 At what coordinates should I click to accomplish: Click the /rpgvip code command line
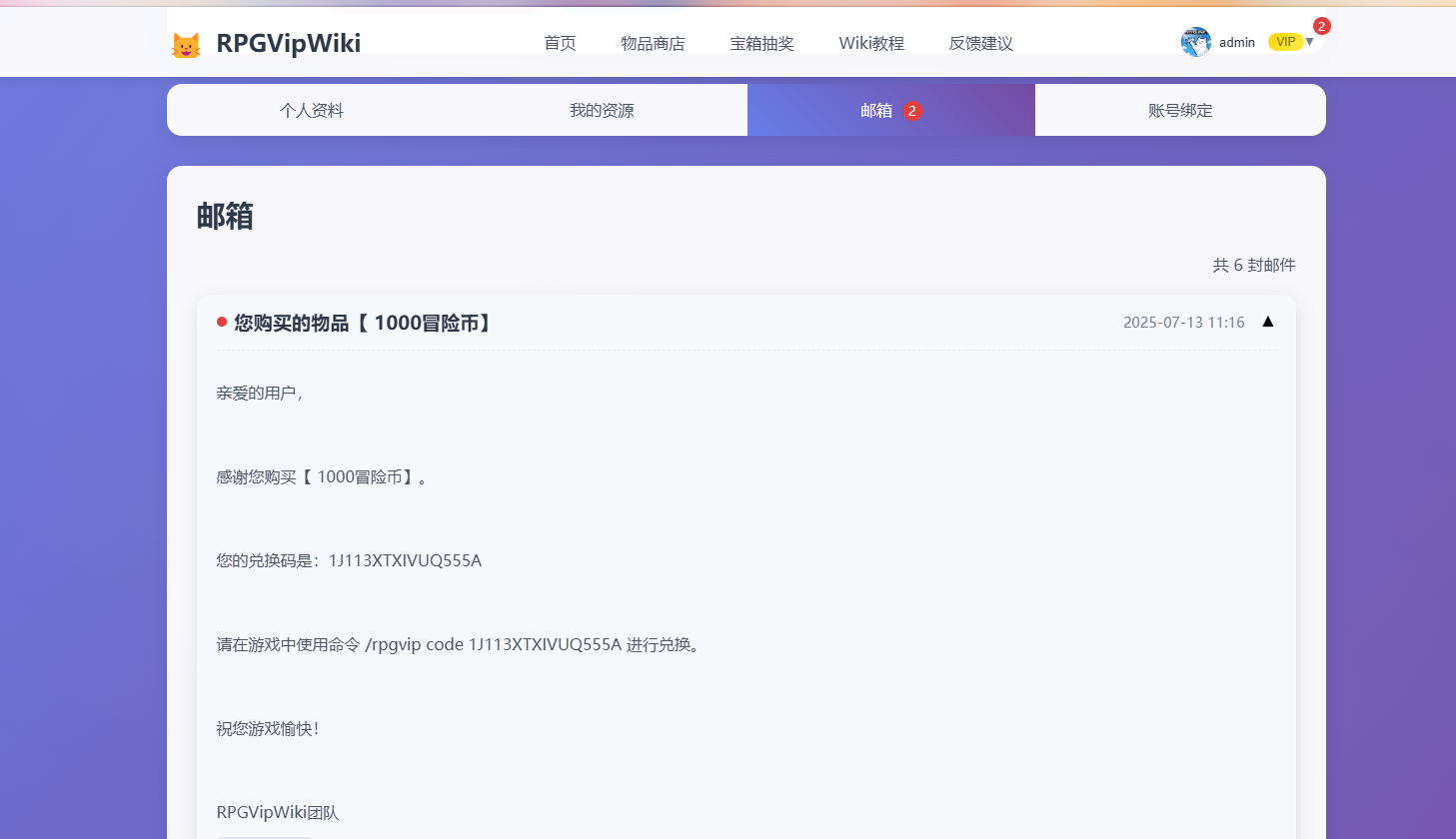461,644
